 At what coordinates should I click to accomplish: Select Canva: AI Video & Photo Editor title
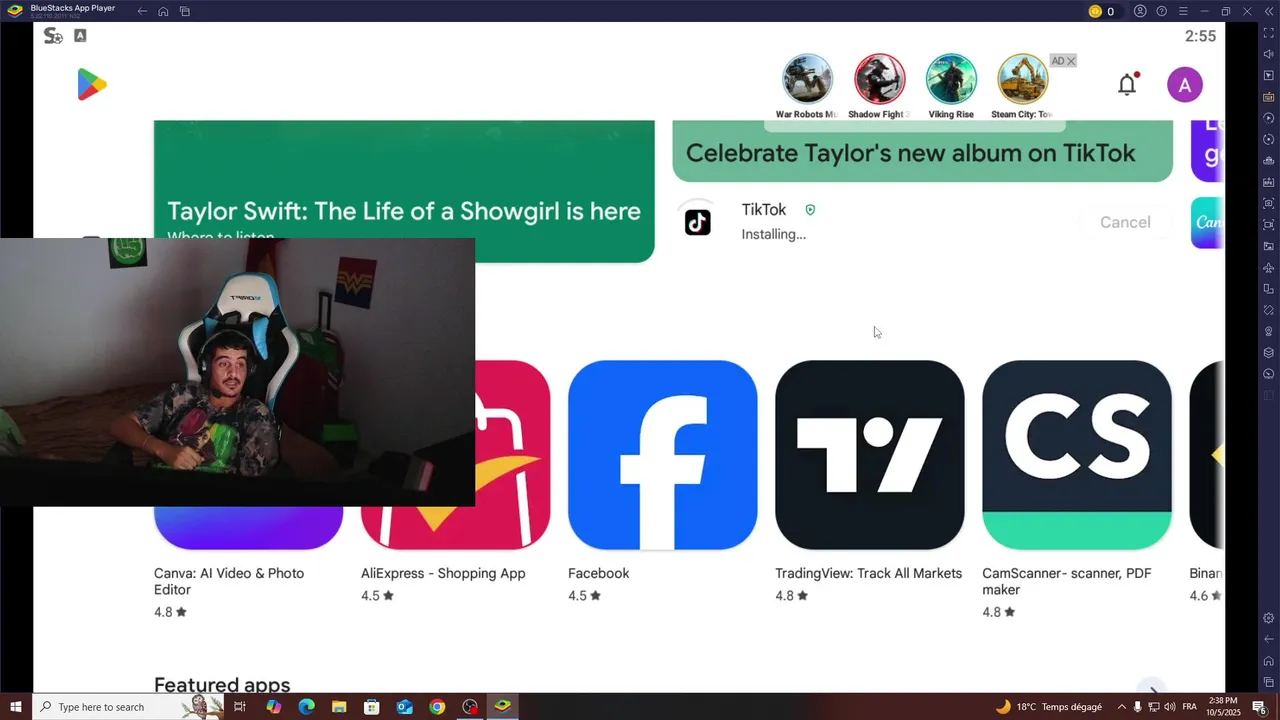[x=229, y=581]
